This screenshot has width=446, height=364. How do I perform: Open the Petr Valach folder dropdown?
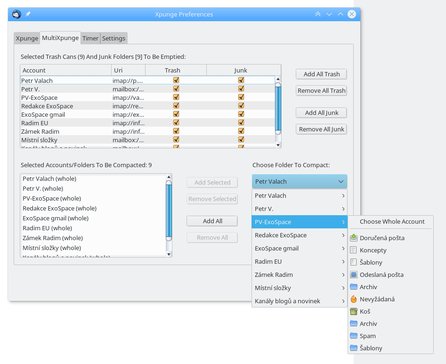point(299,182)
